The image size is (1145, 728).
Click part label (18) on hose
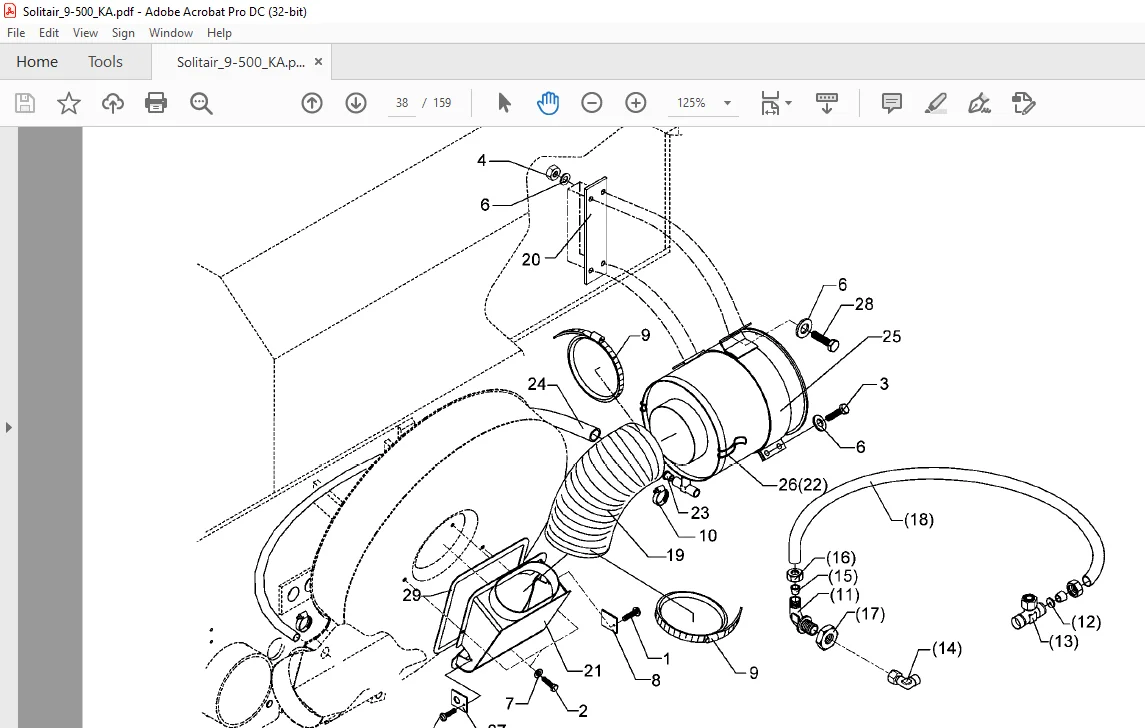coord(919,520)
